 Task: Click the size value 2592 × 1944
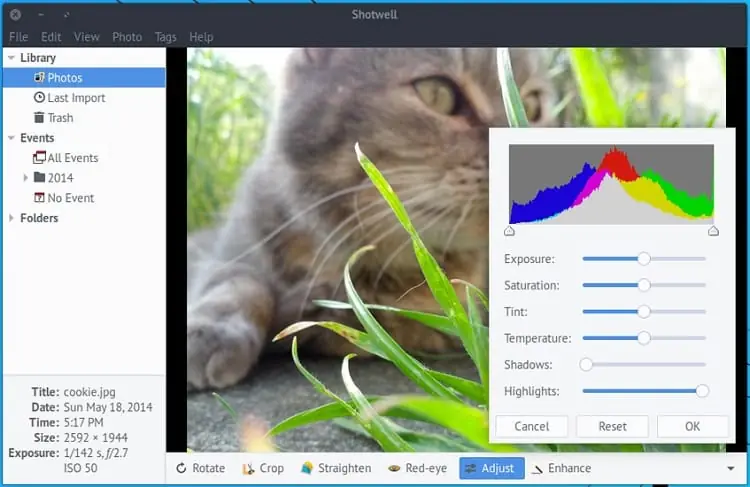pos(96,438)
